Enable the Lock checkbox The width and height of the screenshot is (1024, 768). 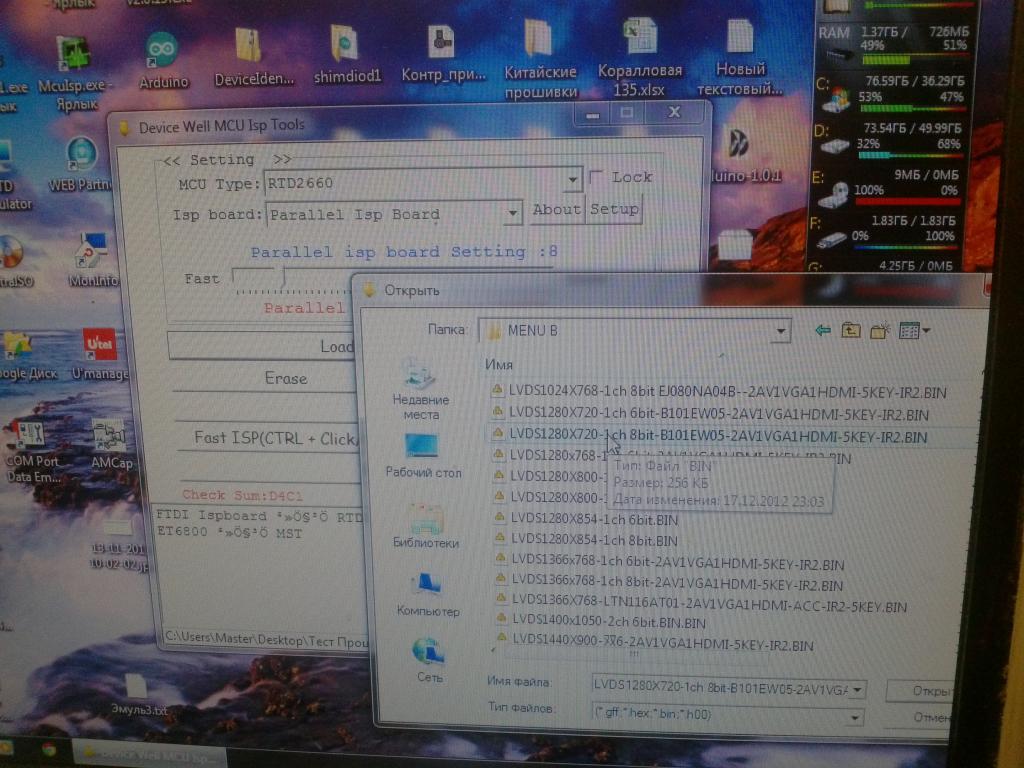click(597, 177)
